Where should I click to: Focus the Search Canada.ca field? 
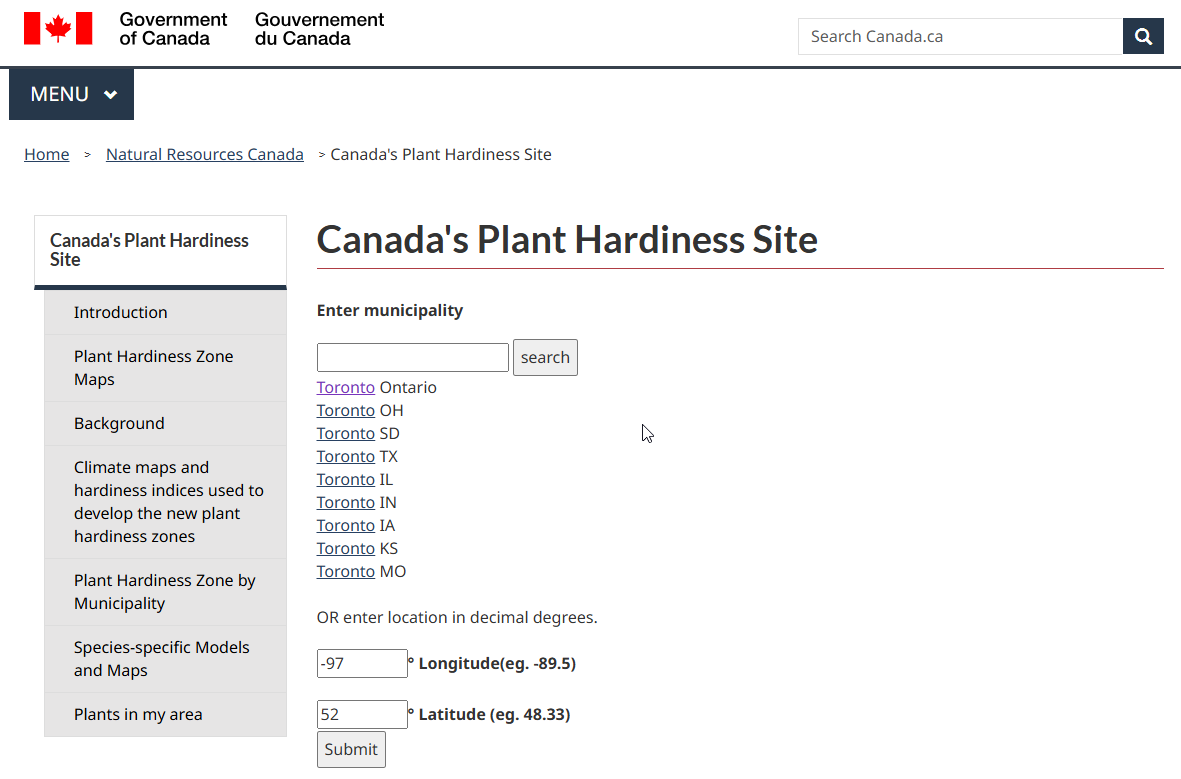[960, 36]
